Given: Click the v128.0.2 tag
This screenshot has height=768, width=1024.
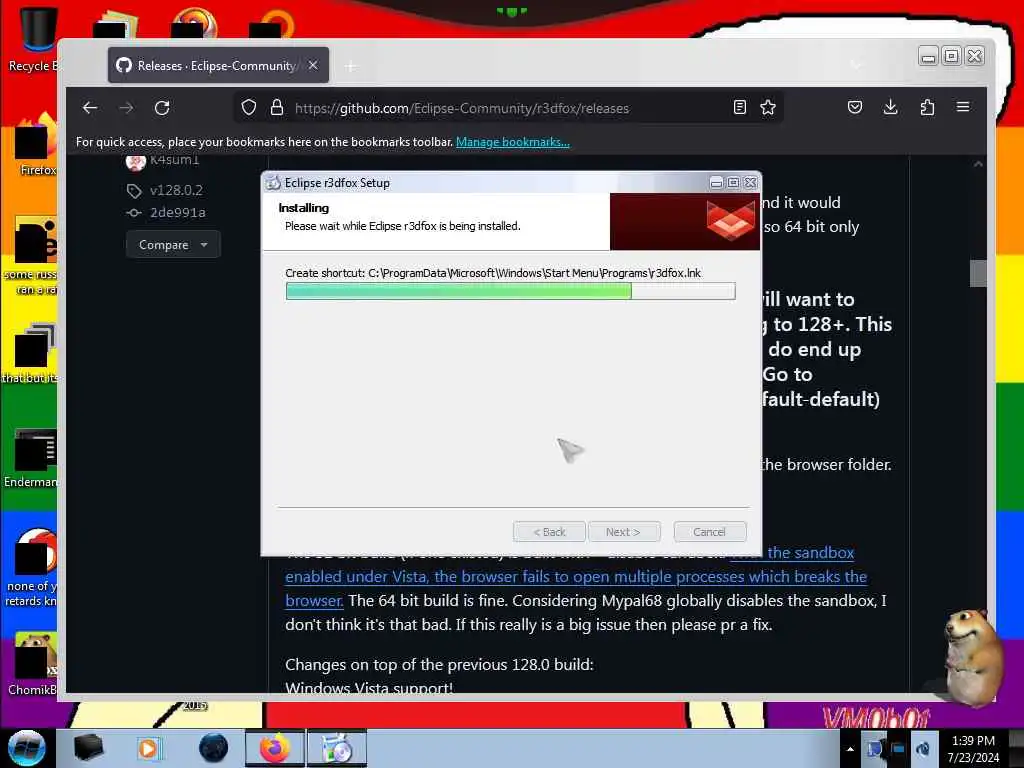Looking at the screenshot, I should click(176, 190).
